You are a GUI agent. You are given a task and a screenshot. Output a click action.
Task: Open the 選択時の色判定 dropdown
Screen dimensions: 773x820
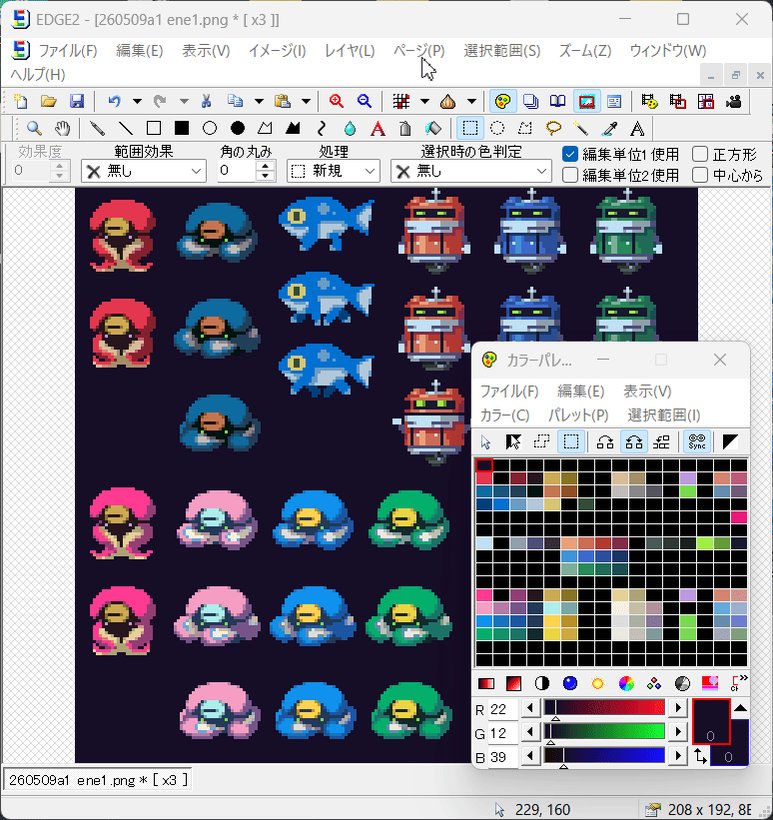[471, 171]
